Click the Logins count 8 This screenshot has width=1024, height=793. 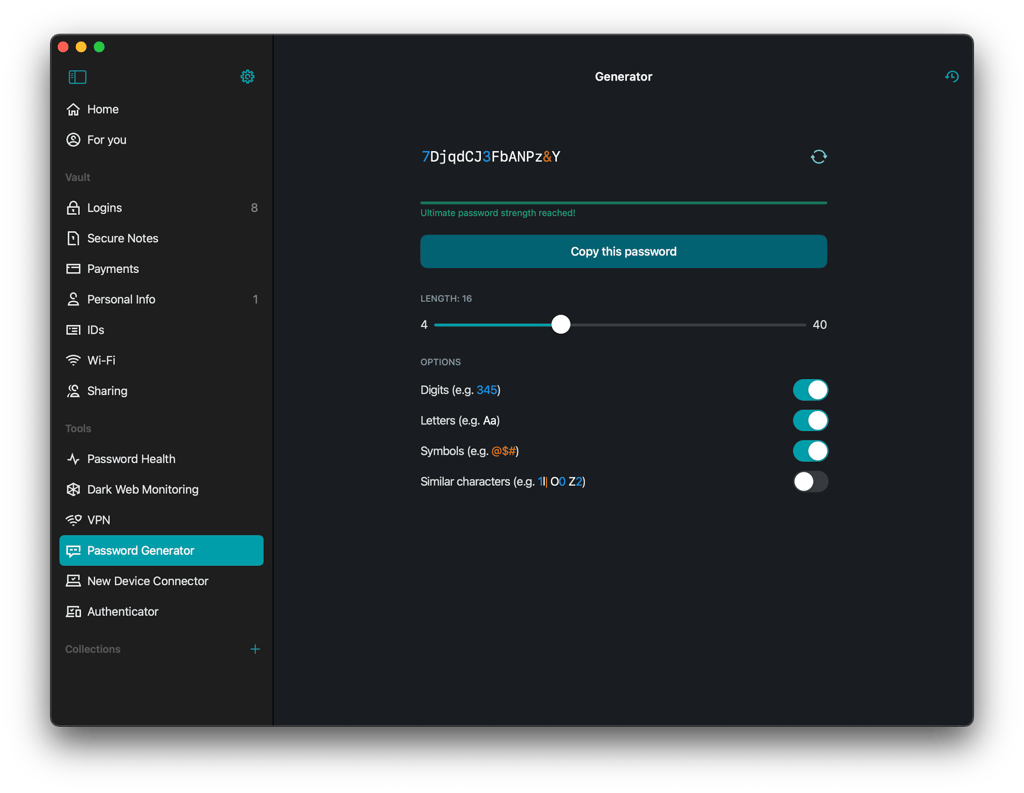tap(254, 208)
